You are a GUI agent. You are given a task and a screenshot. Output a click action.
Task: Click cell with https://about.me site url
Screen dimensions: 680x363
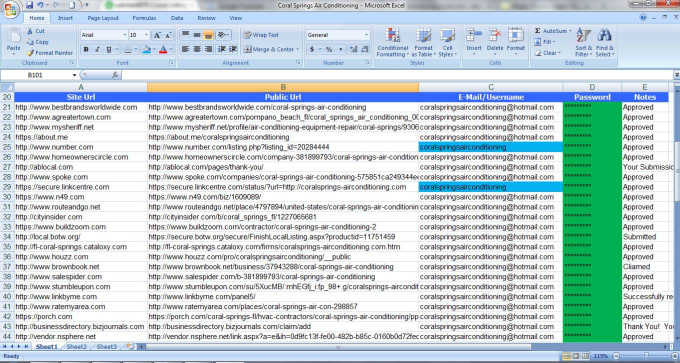(81, 137)
